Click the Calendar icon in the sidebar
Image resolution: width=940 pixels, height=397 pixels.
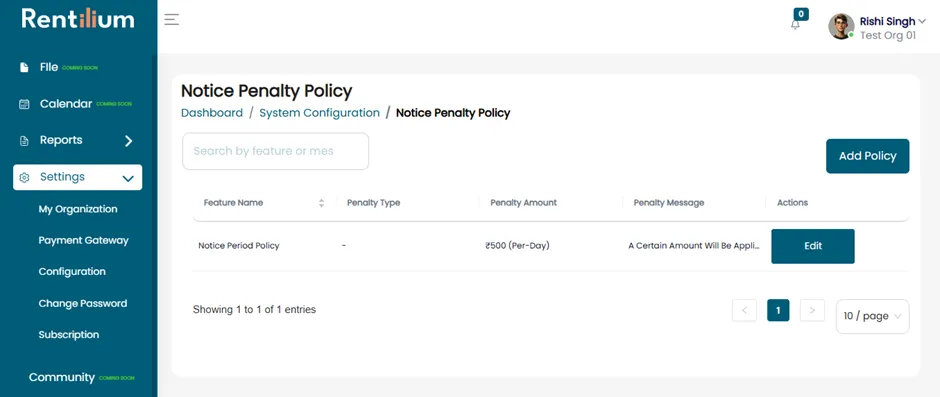pos(24,104)
